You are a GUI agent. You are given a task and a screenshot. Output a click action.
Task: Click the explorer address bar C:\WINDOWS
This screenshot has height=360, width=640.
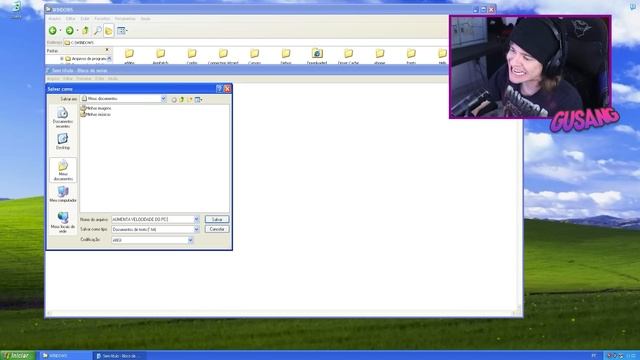click(255, 42)
